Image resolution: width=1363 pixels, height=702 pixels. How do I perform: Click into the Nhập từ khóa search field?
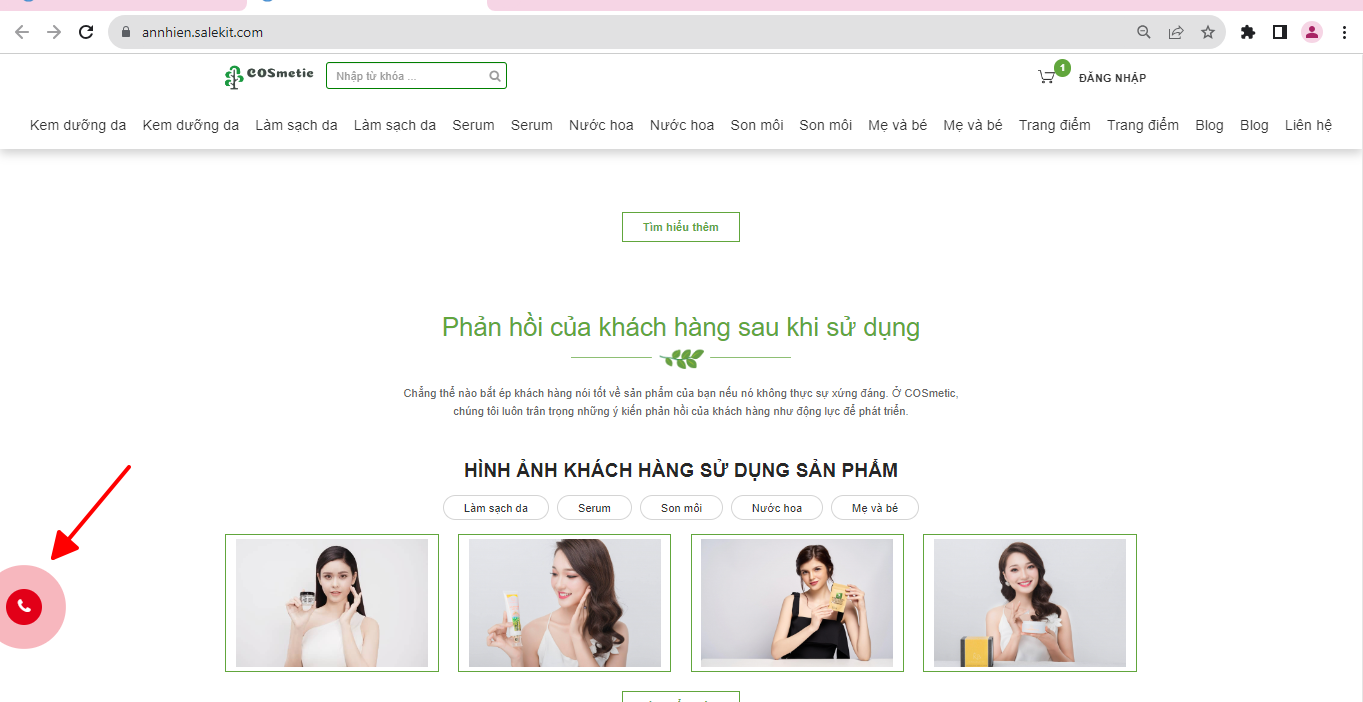click(x=408, y=76)
